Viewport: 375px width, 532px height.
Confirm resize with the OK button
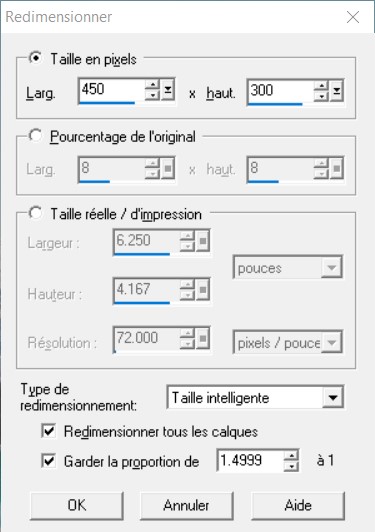[77, 506]
